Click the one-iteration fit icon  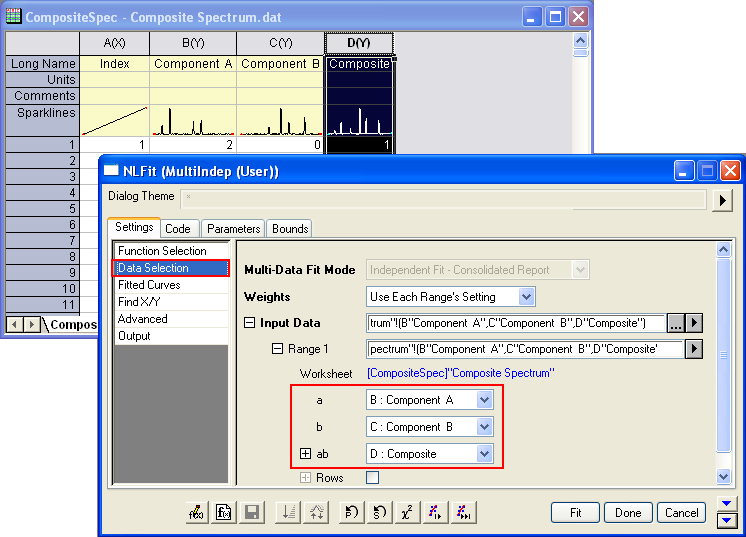pos(437,512)
